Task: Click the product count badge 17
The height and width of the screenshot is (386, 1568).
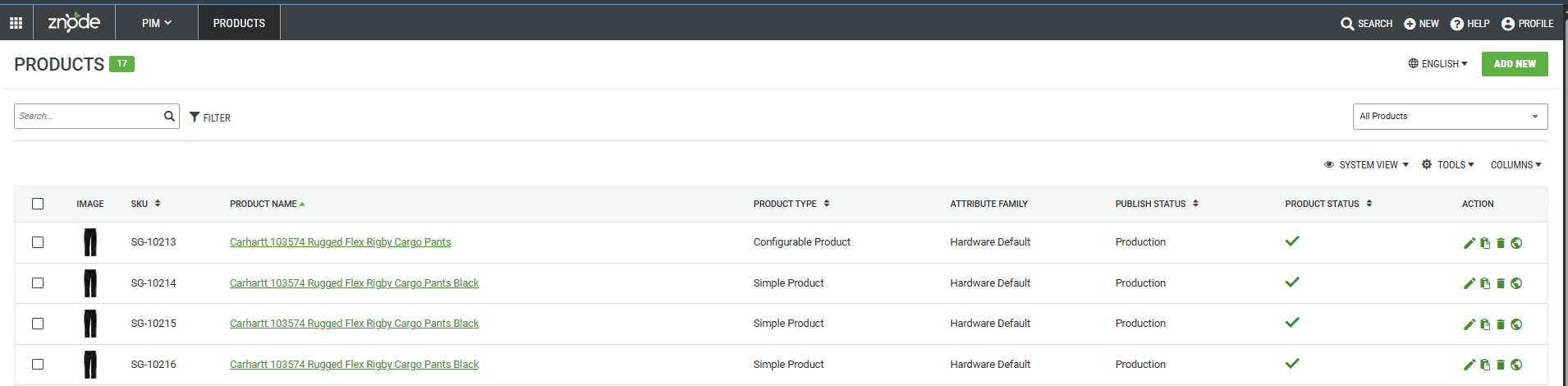Action: tap(121, 64)
